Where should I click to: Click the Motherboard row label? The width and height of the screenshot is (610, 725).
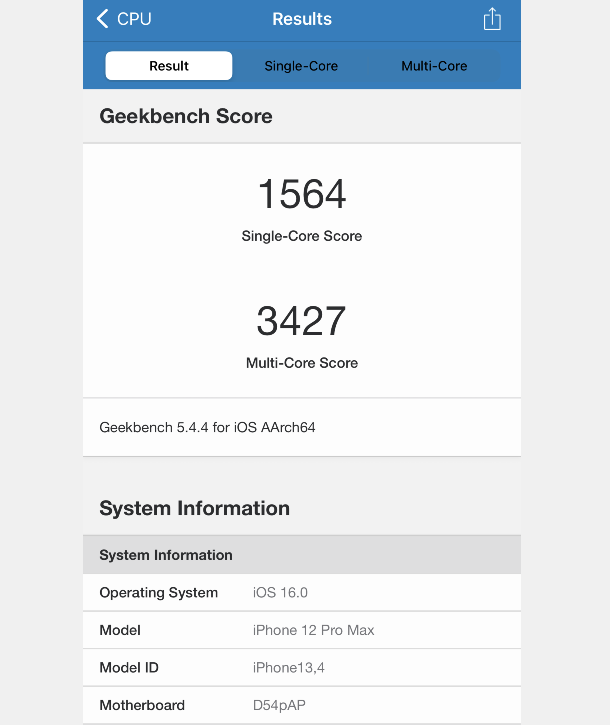click(x=142, y=705)
